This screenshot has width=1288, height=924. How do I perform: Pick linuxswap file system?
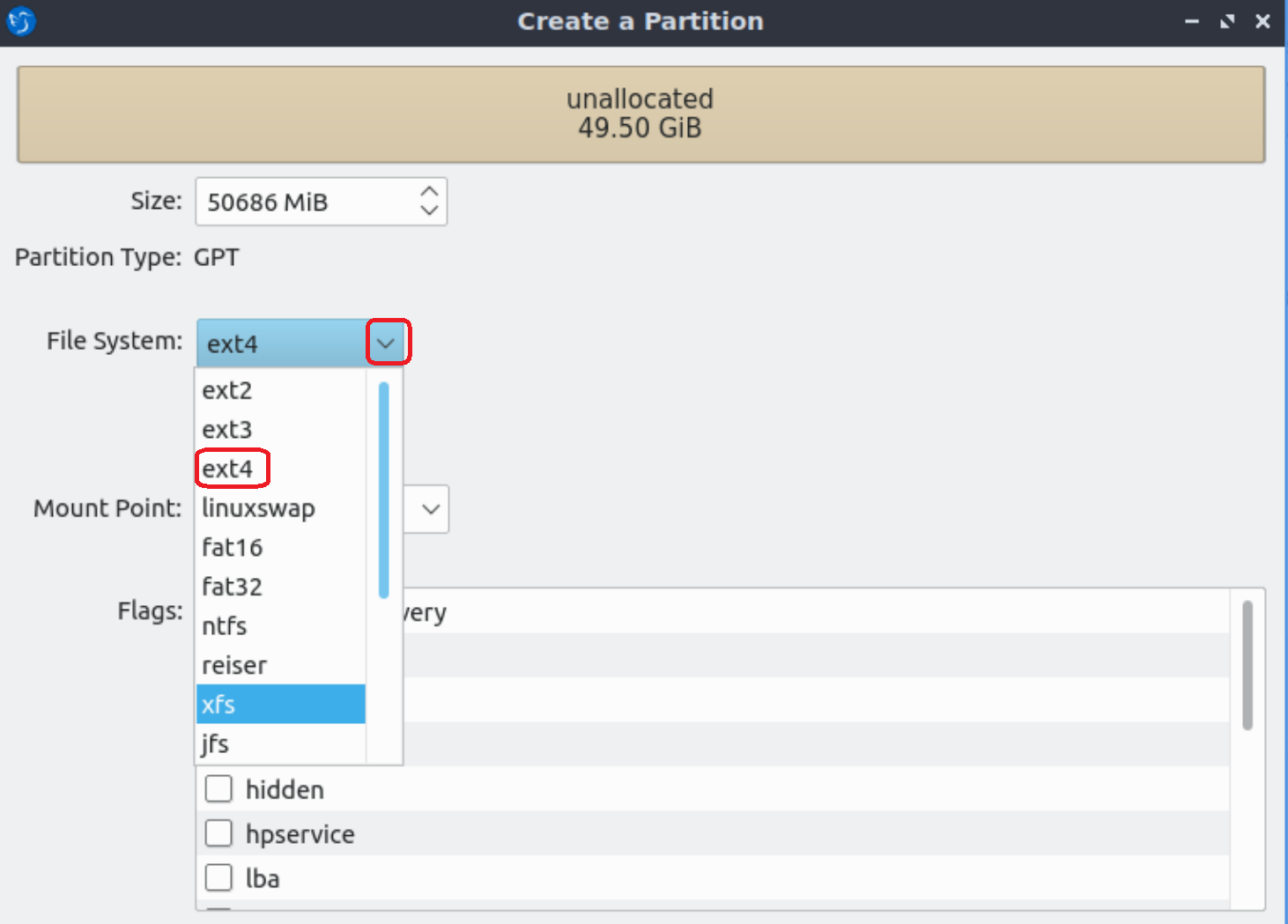pos(258,508)
